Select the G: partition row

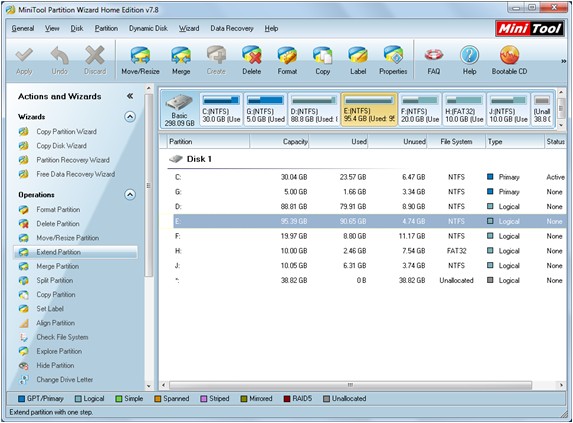pyautogui.click(x=369, y=192)
